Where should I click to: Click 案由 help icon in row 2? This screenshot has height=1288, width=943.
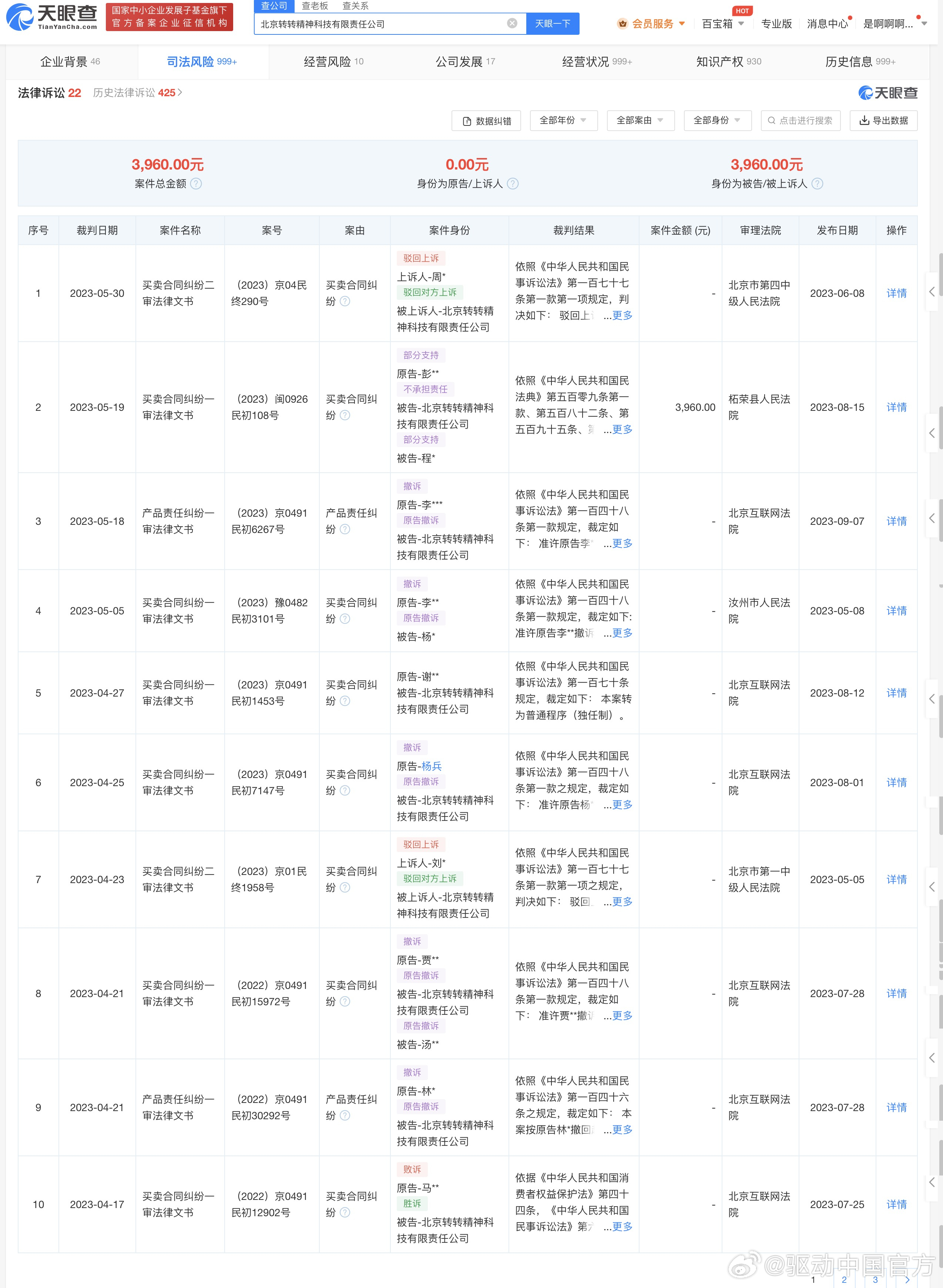coord(345,416)
